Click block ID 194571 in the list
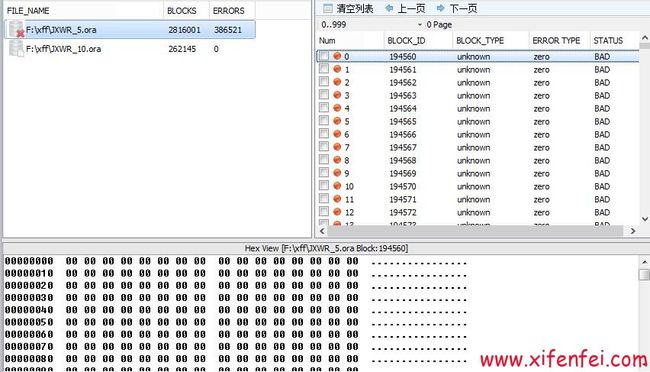Viewport: 650px width, 372px height. 403,199
